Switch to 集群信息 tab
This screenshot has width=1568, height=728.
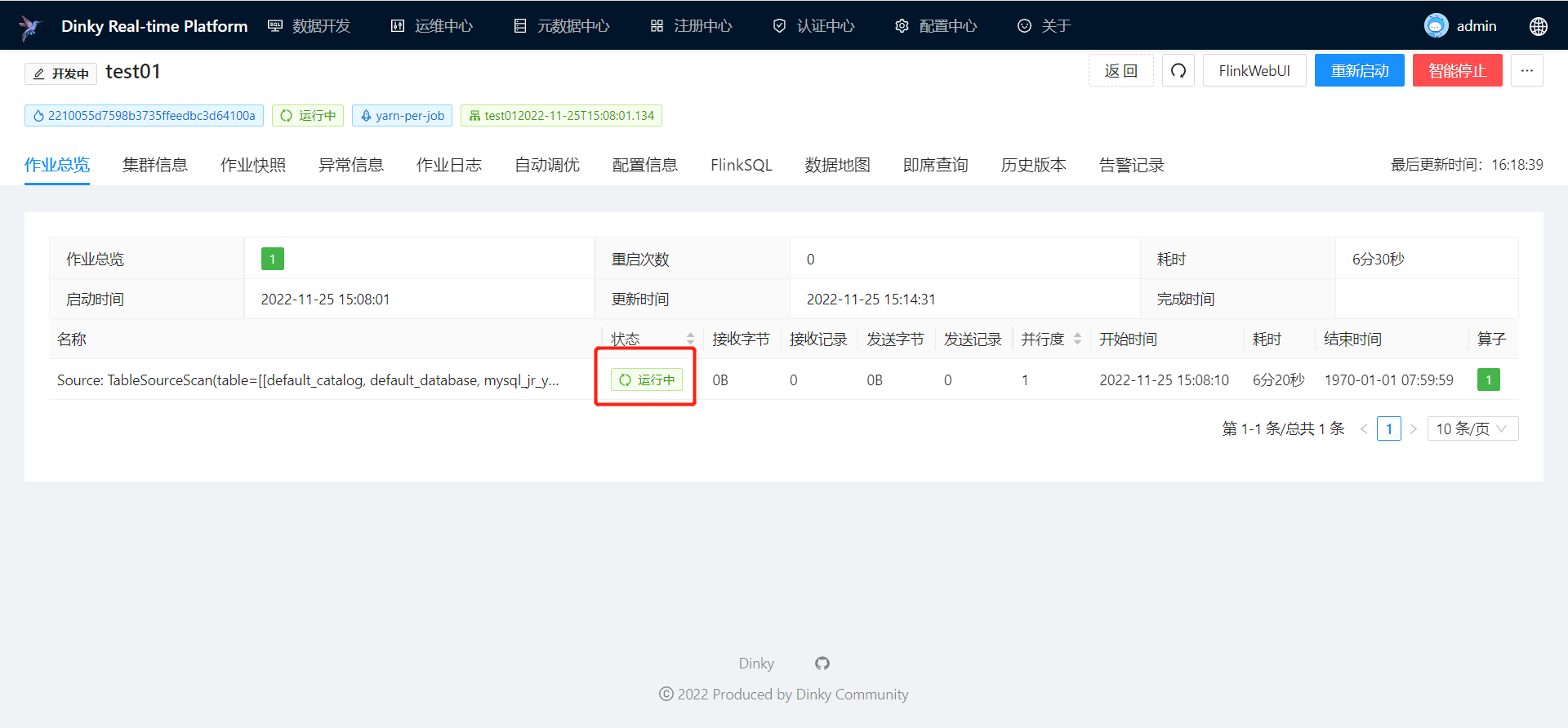point(155,165)
